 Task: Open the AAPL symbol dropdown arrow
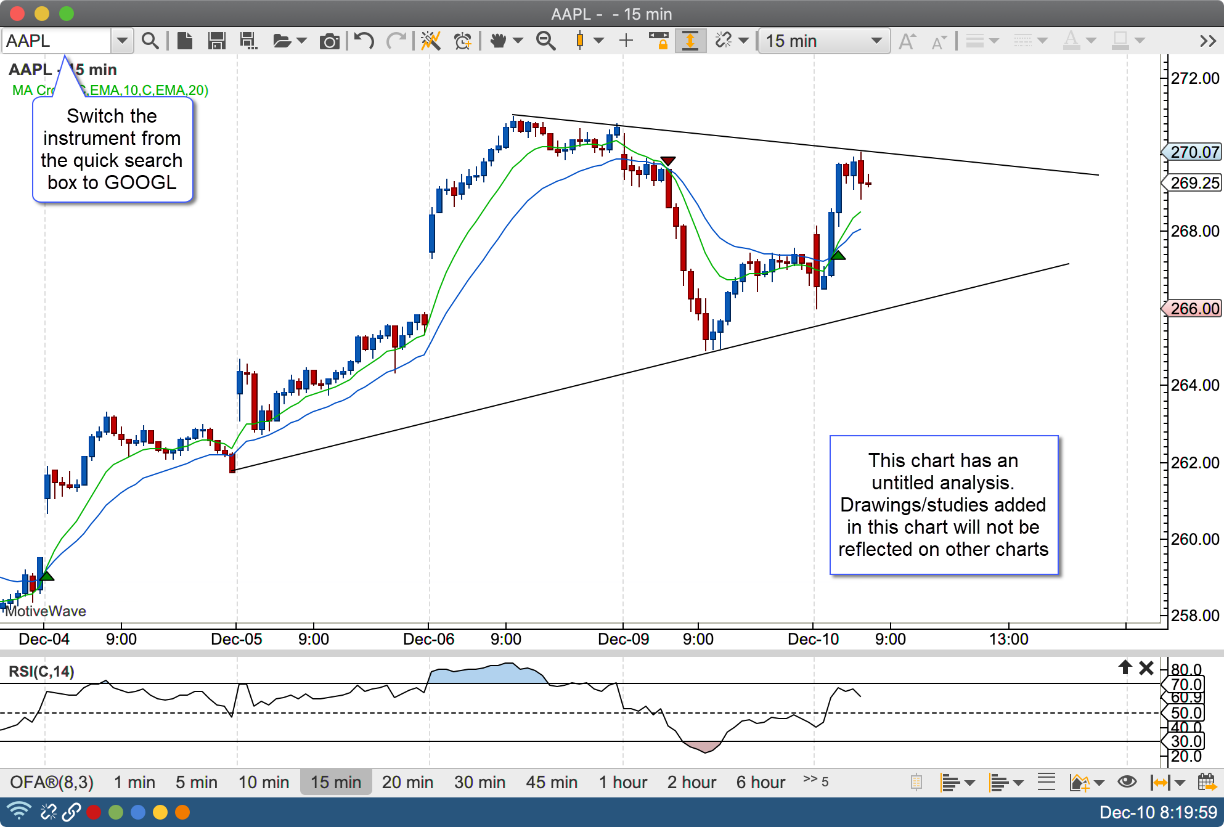pyautogui.click(x=122, y=41)
